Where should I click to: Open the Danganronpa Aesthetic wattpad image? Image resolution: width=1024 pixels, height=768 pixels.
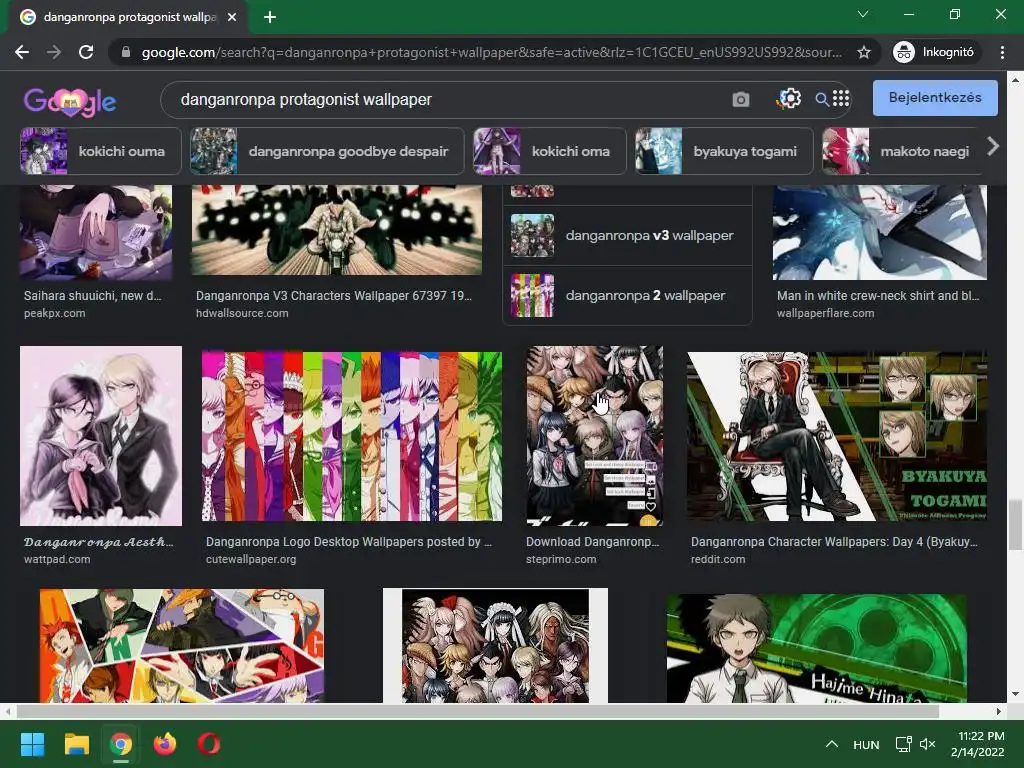[101, 436]
